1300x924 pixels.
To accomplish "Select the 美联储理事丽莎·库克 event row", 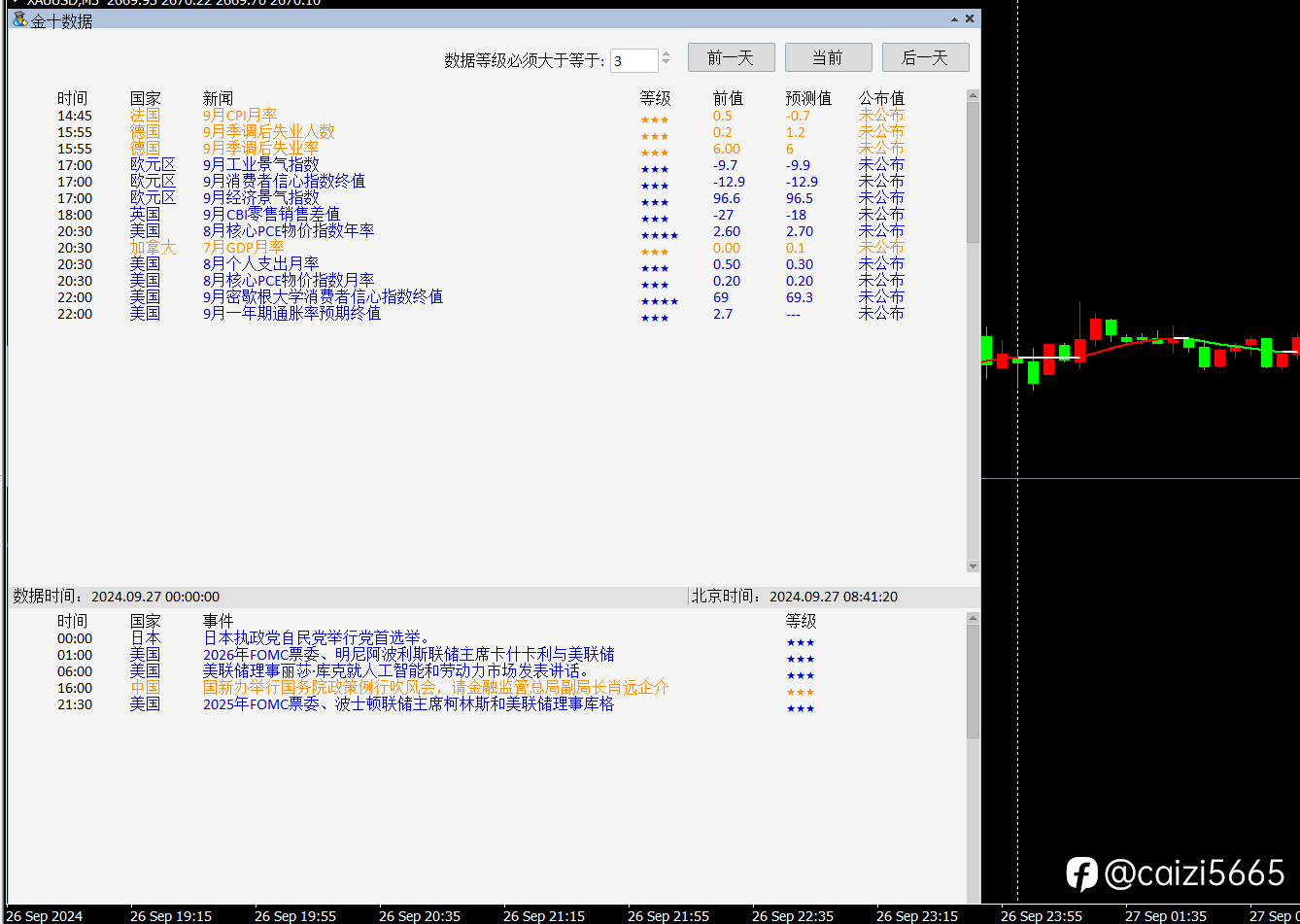I will tap(437, 671).
